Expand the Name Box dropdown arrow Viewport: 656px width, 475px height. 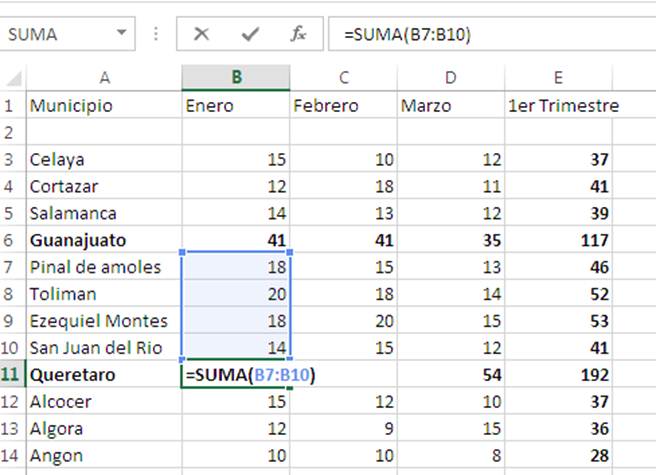pos(122,34)
